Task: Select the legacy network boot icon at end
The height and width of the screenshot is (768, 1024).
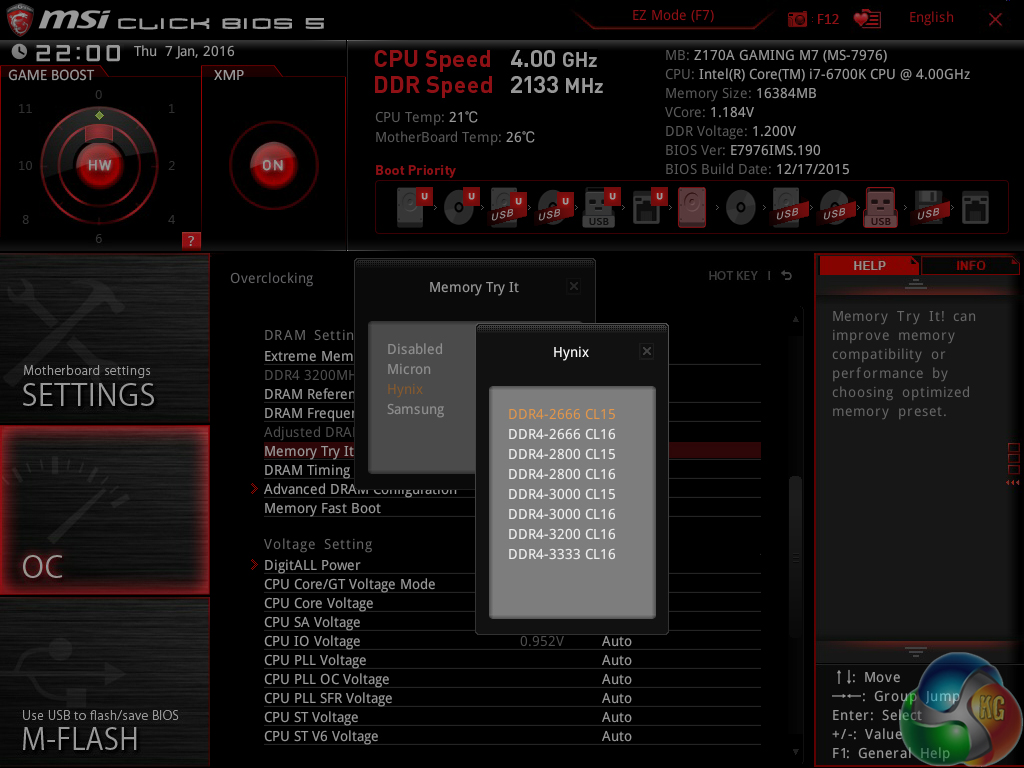Action: pos(975,208)
